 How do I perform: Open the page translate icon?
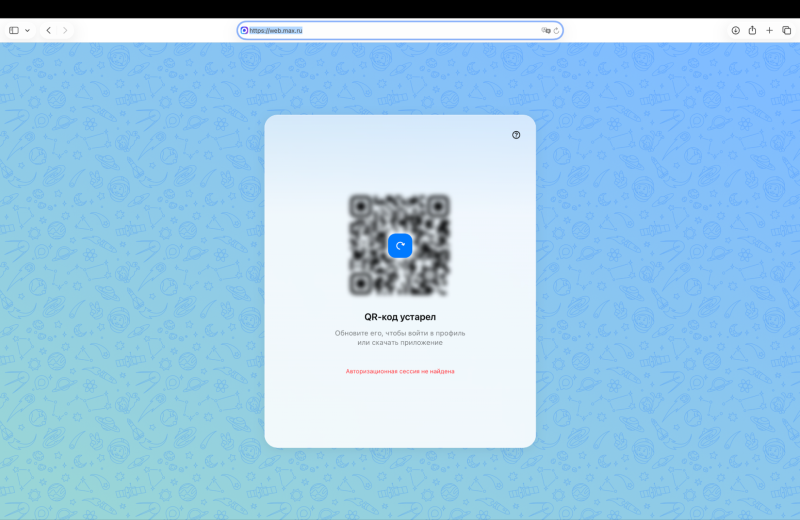pos(545,31)
